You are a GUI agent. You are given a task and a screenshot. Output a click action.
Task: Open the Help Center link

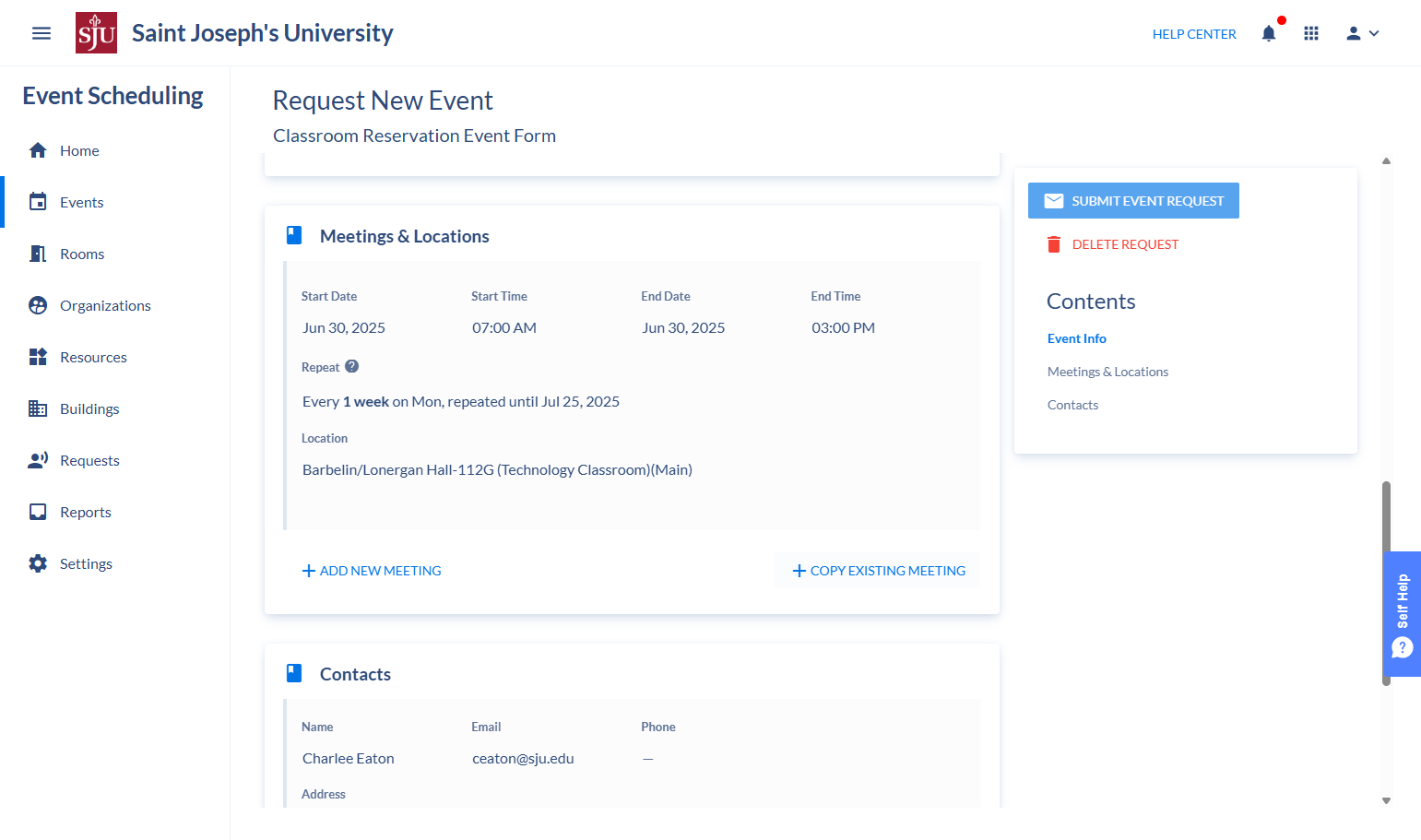[1194, 34]
